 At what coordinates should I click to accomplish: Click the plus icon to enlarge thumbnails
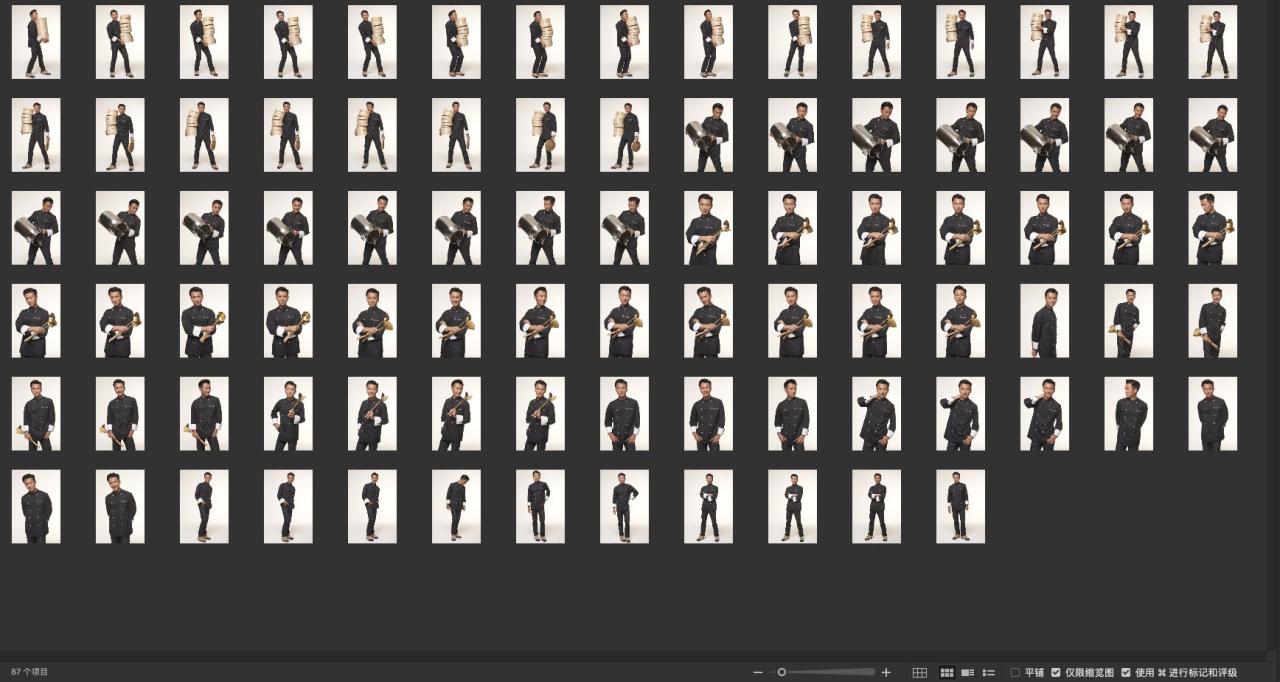click(x=886, y=672)
